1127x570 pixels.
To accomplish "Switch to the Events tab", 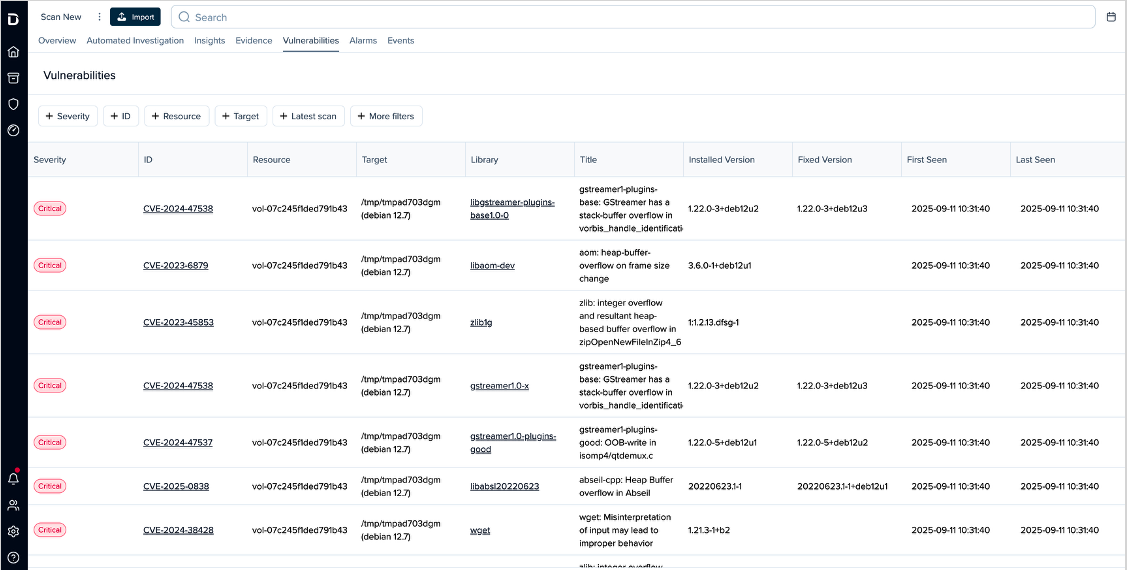I will 400,41.
